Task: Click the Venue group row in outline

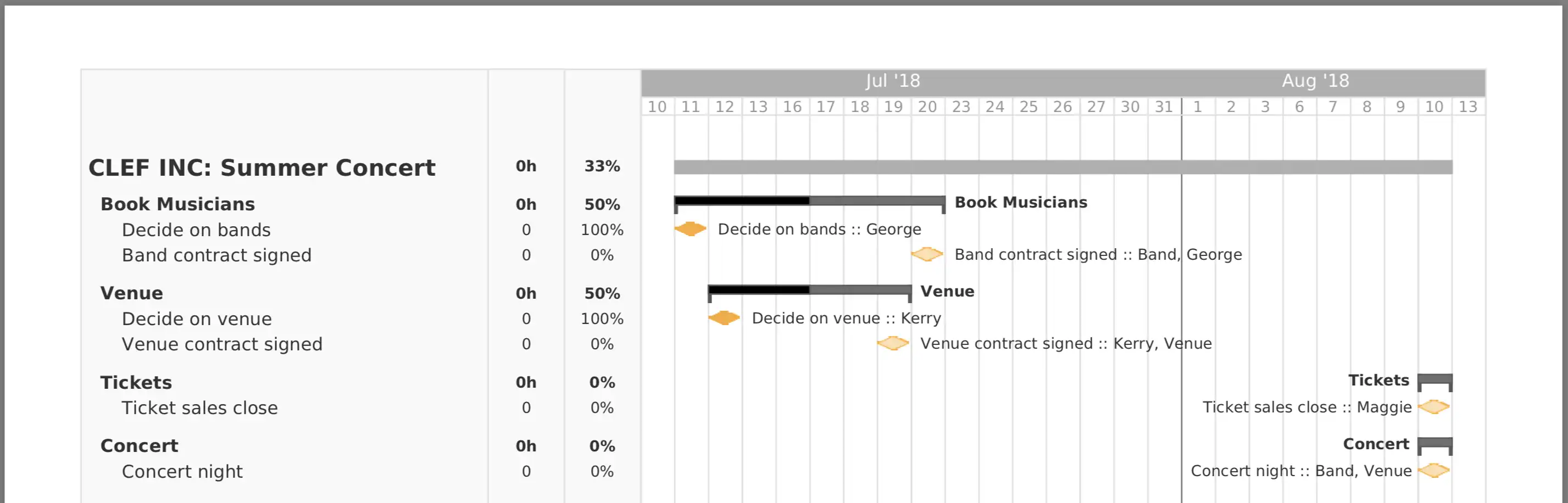Action: point(360,293)
